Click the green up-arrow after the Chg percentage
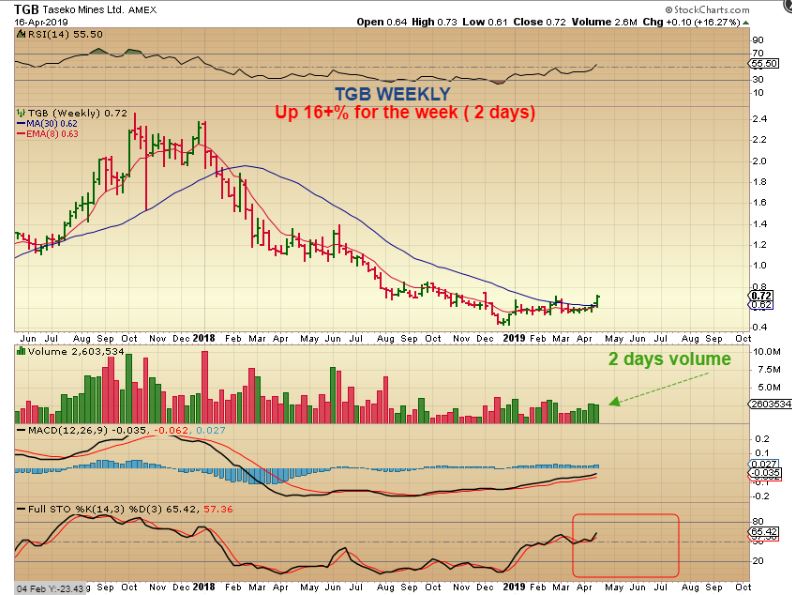The image size is (792, 595). pyautogui.click(x=746, y=22)
